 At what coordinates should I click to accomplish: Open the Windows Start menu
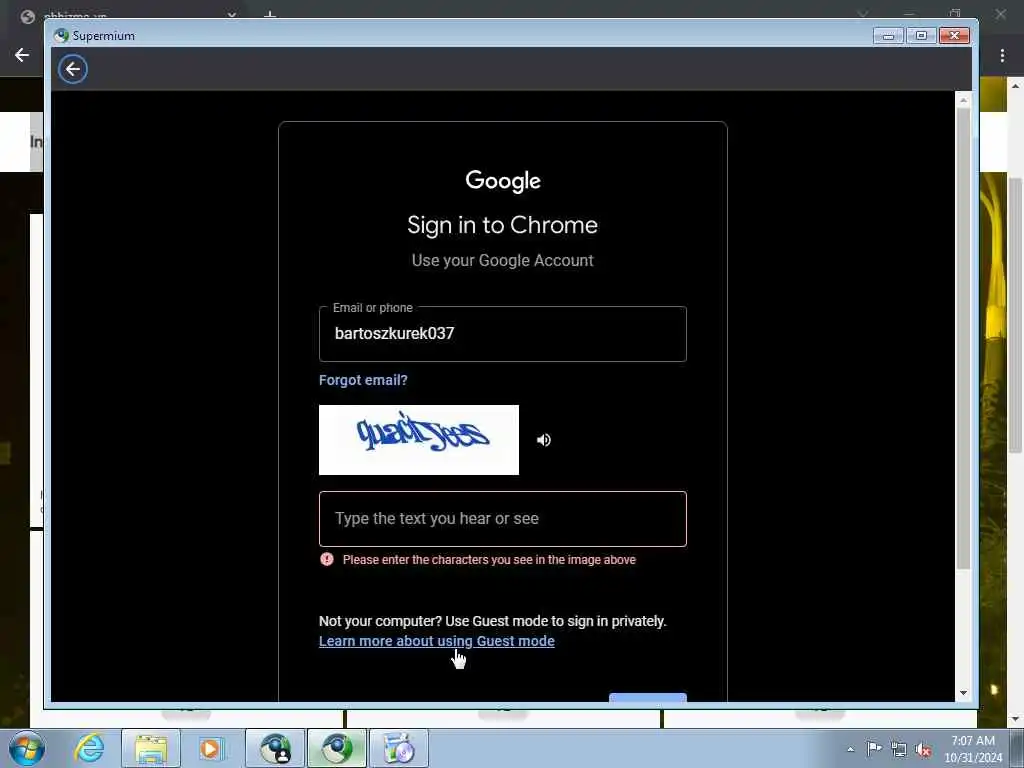[x=27, y=748]
